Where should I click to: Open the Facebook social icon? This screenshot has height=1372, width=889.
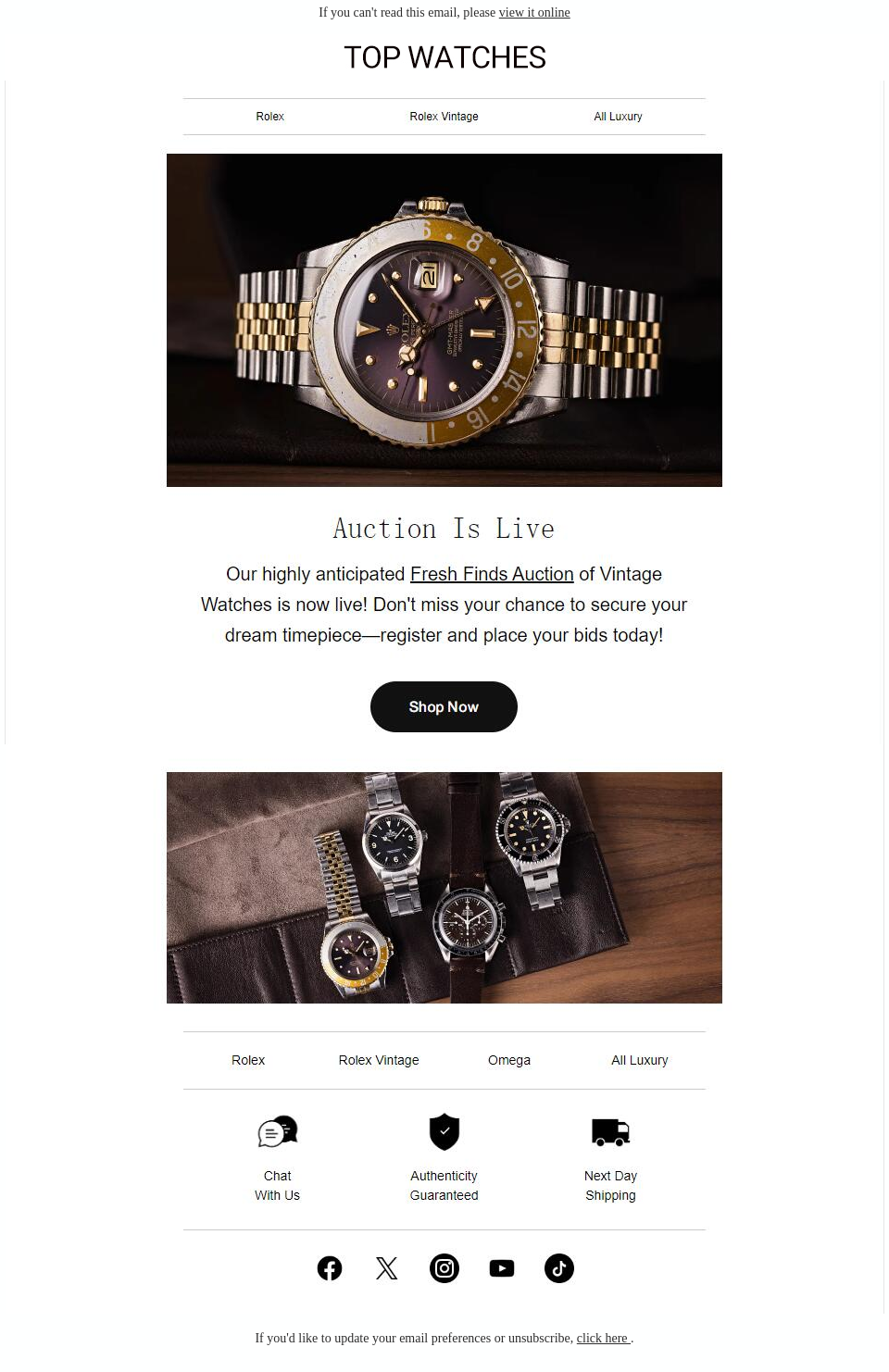tap(330, 1268)
